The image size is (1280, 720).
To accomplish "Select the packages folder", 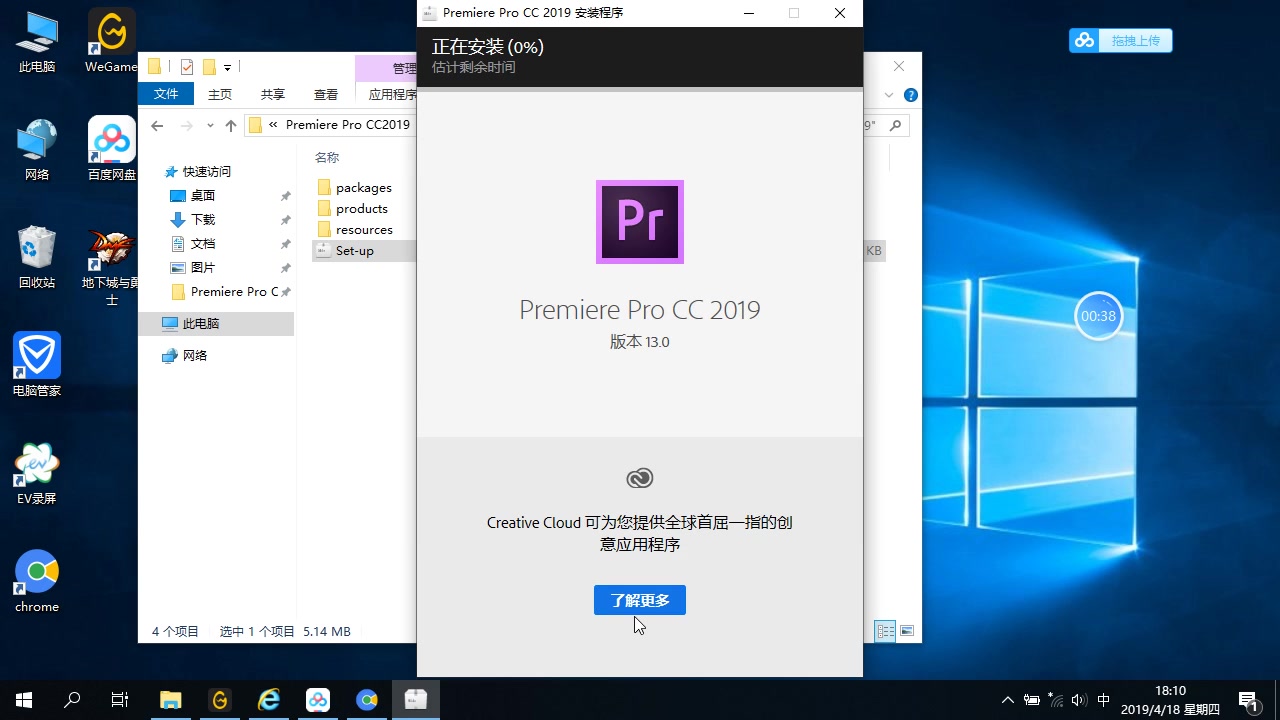I will tap(364, 188).
